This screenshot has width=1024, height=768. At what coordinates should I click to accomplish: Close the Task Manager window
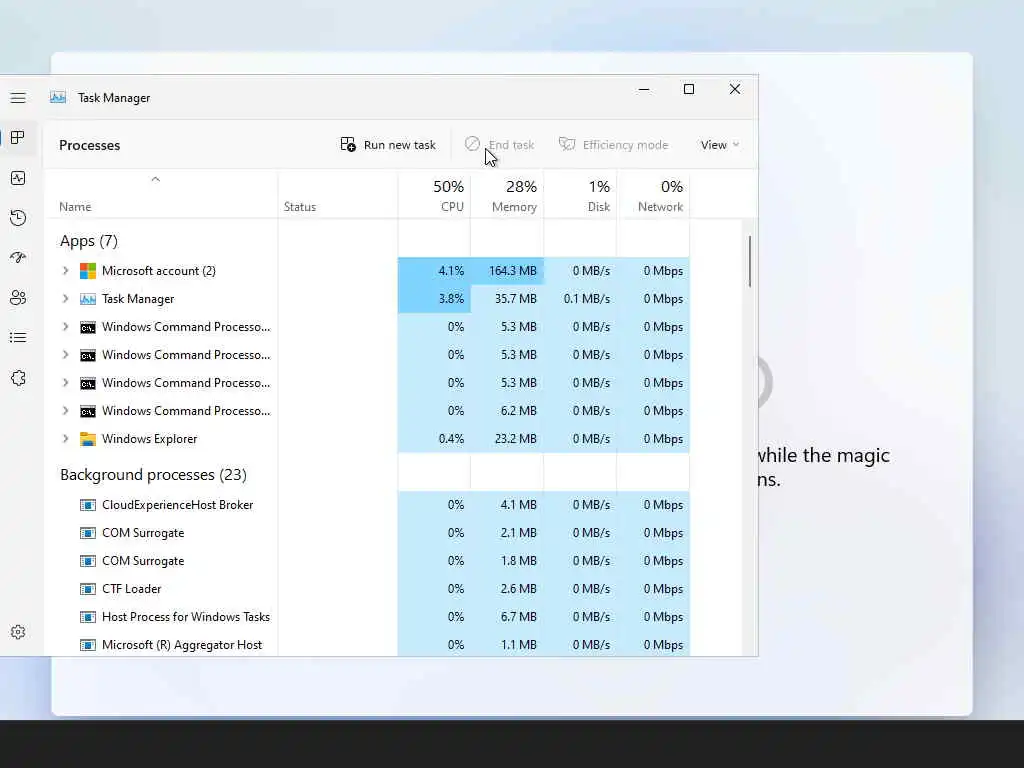click(x=735, y=89)
